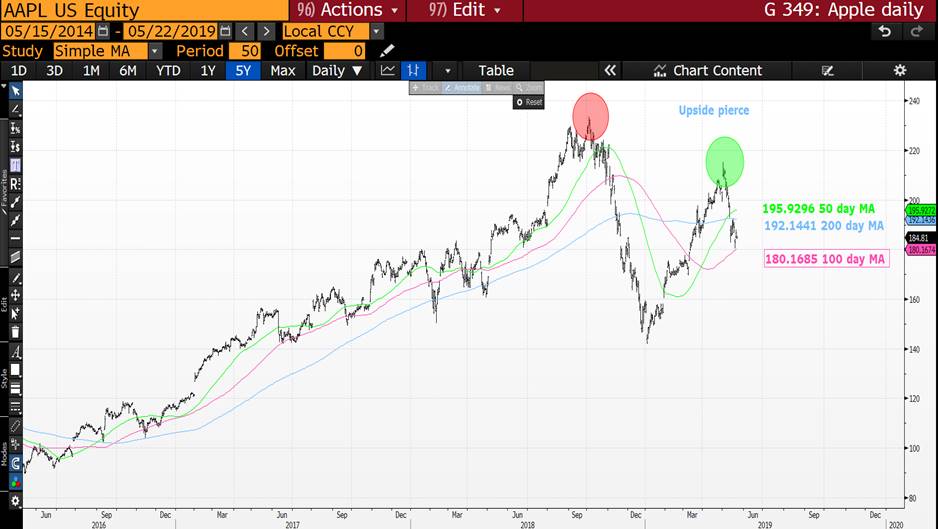
Task: Select the dollar change measure tool
Action: 16,147
